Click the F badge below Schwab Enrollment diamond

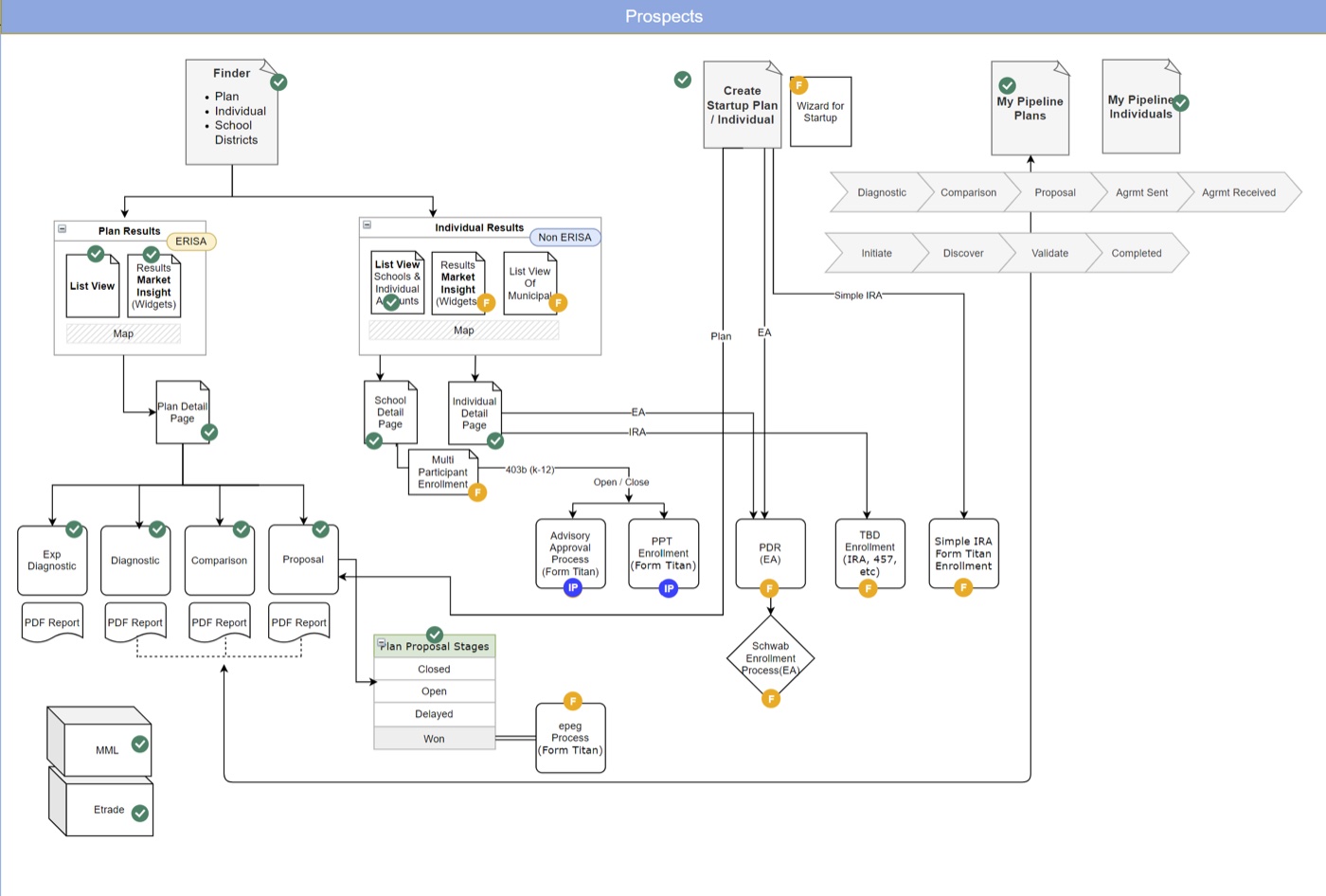click(771, 699)
